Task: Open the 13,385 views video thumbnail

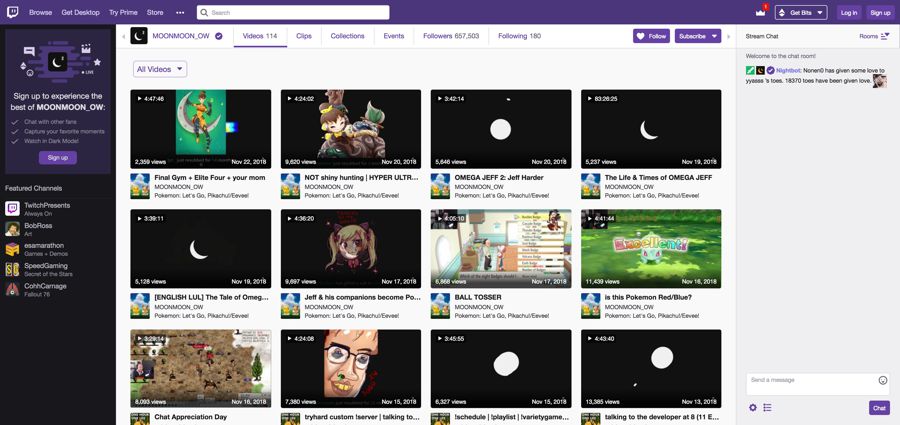Action: (651, 369)
